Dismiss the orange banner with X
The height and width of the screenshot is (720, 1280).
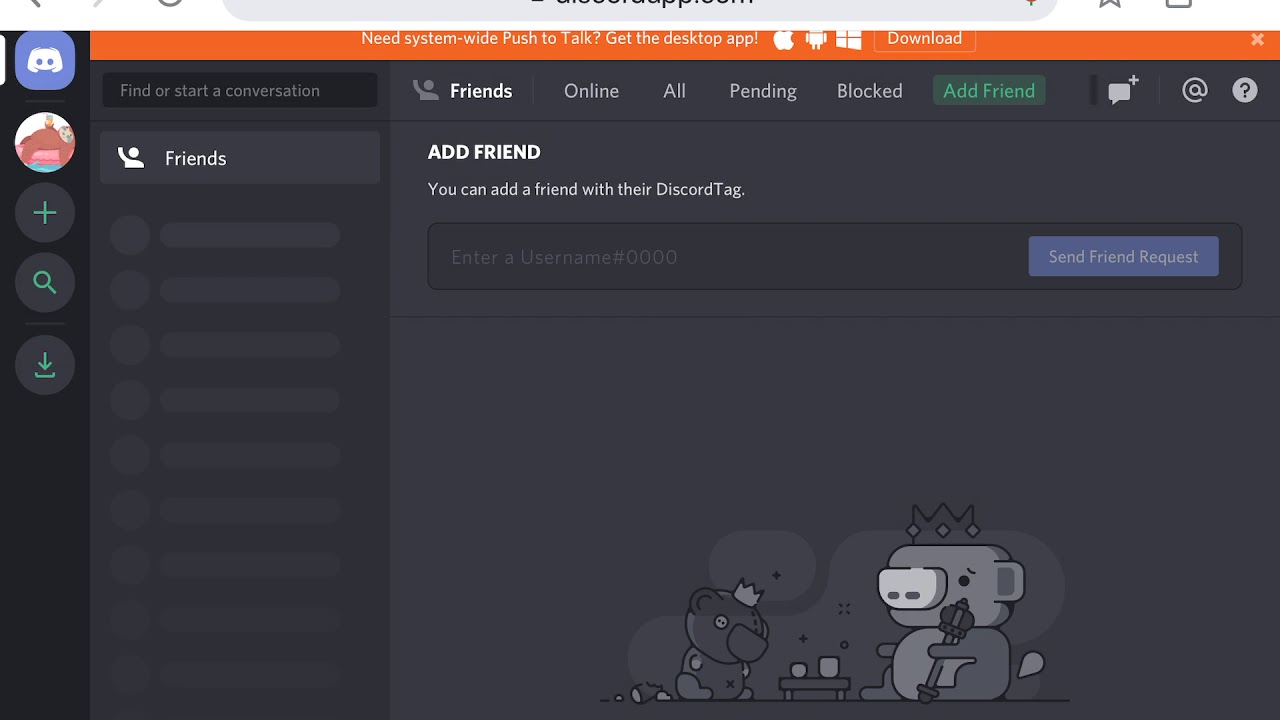tap(1257, 39)
